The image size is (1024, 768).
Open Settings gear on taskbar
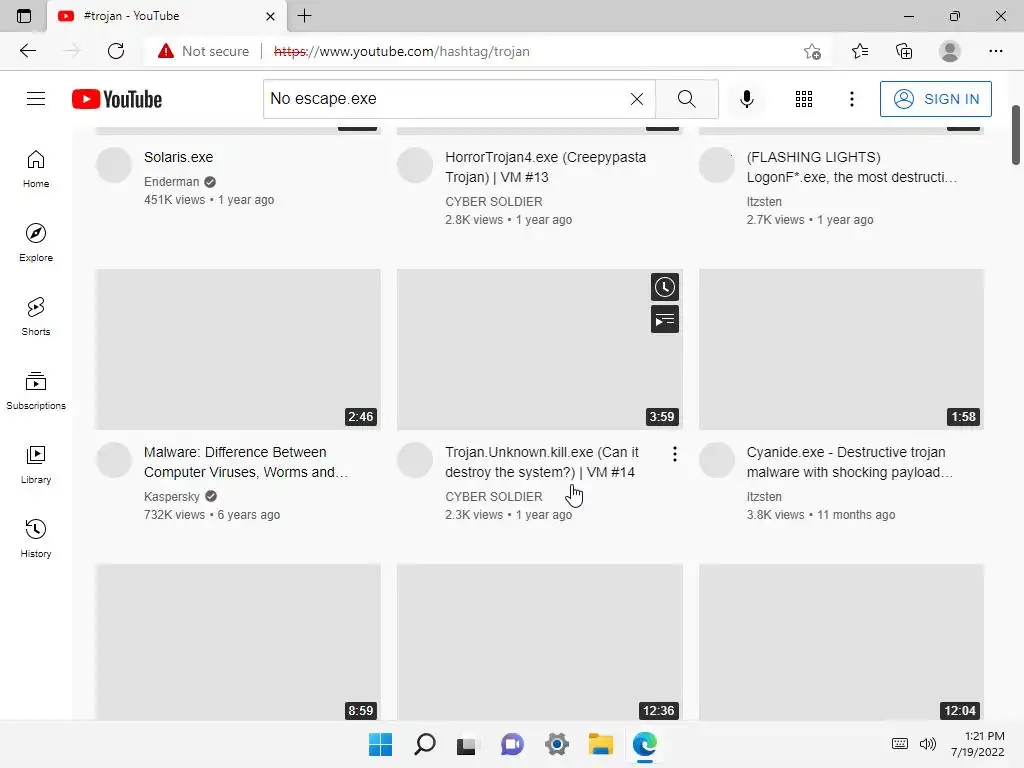pos(556,744)
